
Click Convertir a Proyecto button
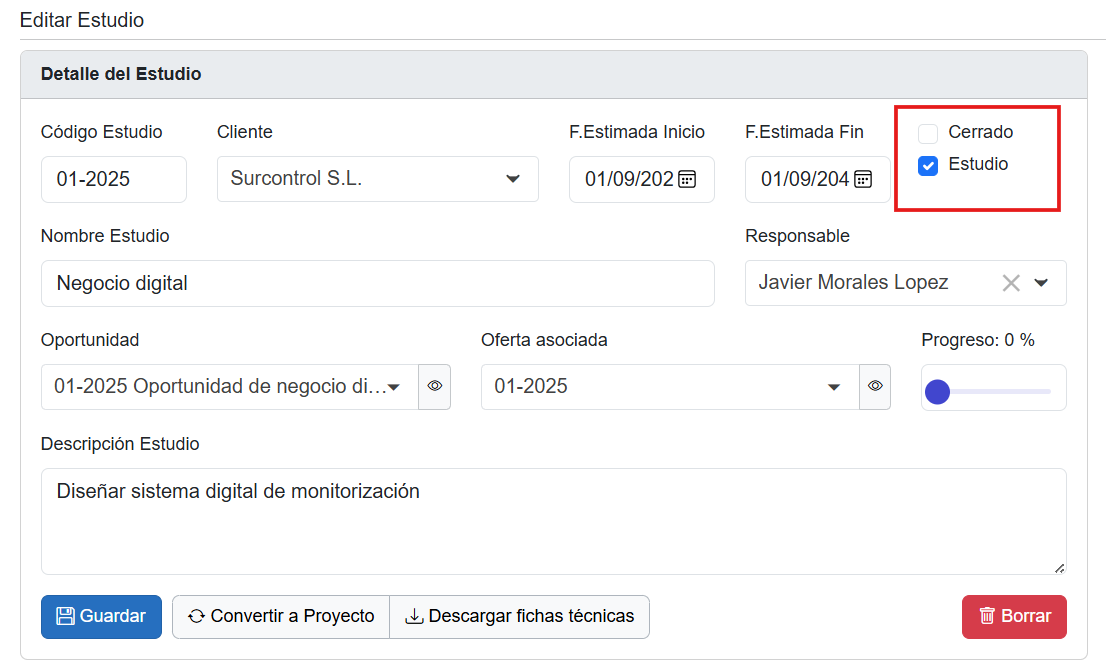pos(281,616)
